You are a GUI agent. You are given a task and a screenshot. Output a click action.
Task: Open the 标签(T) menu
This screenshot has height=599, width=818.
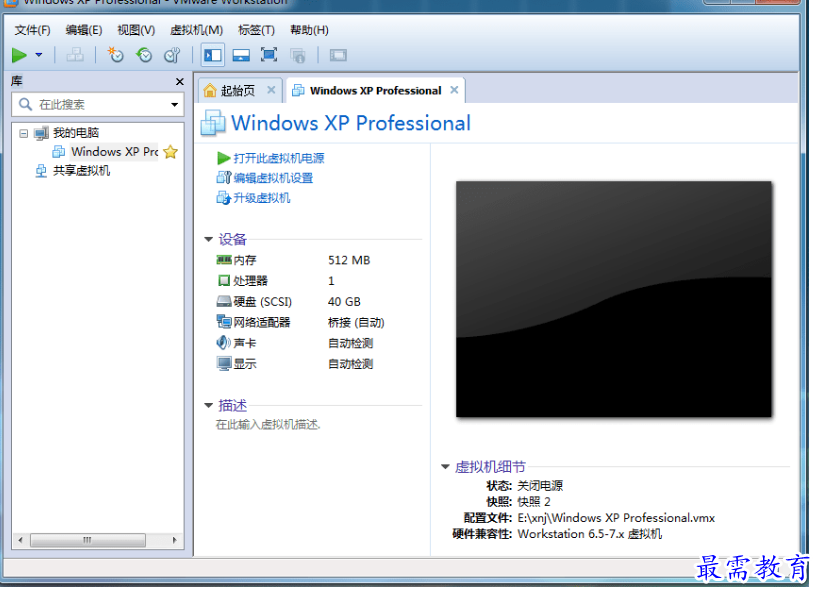tap(256, 30)
